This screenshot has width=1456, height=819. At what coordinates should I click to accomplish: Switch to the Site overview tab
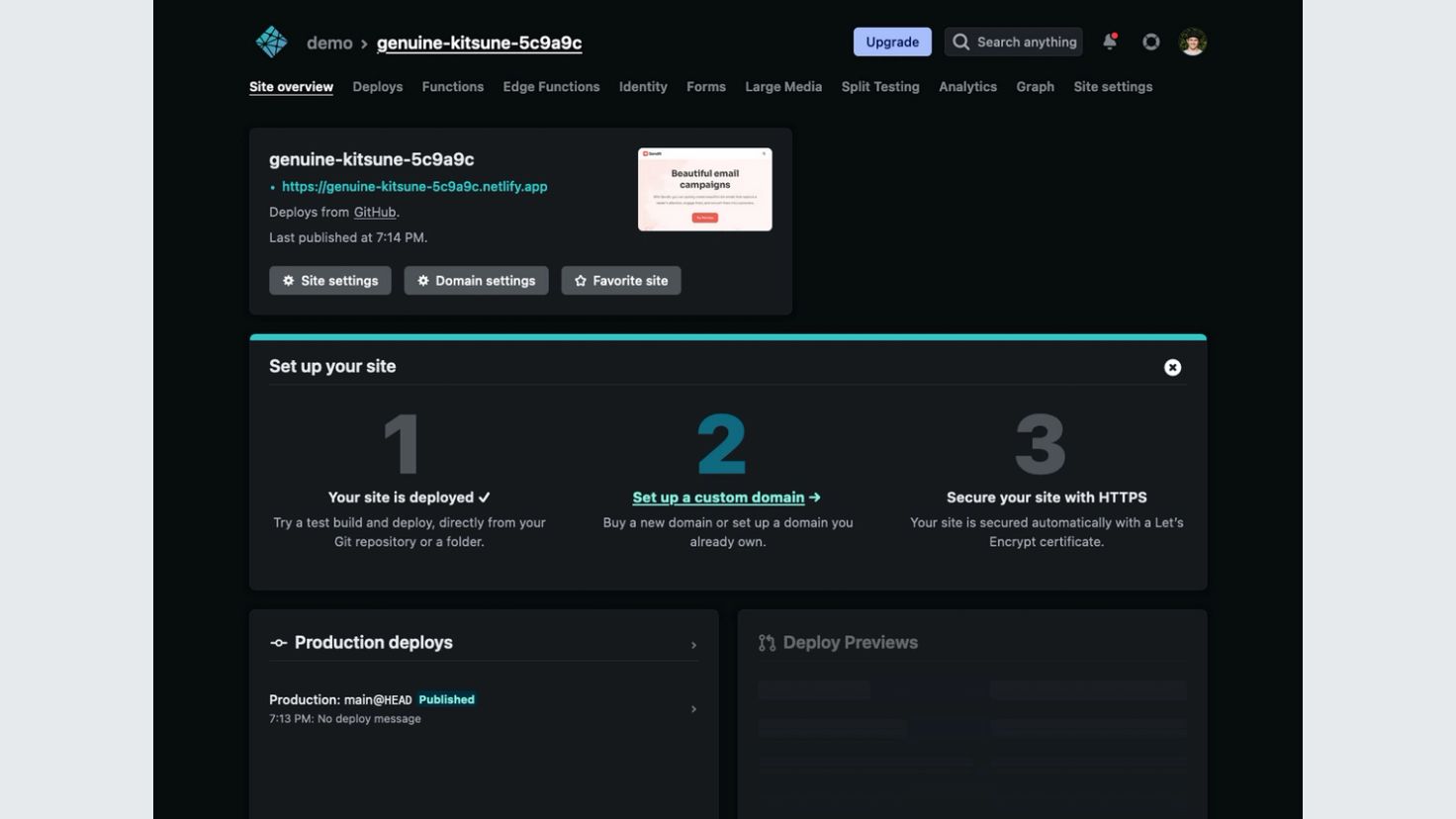tap(291, 87)
